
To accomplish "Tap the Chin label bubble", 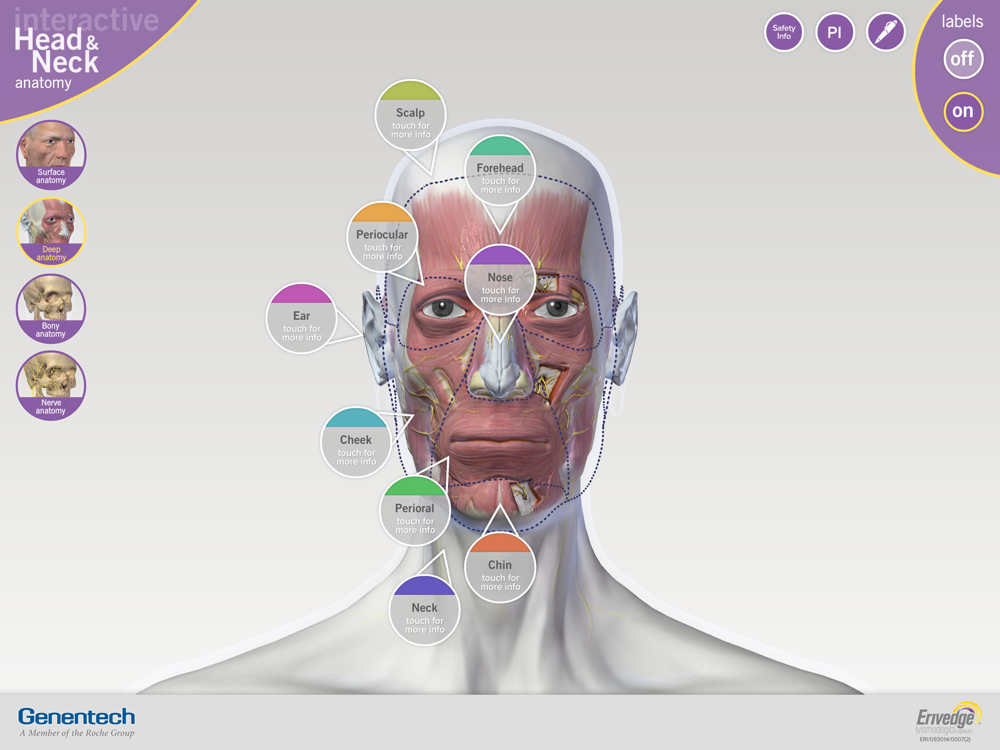I will coord(500,568).
